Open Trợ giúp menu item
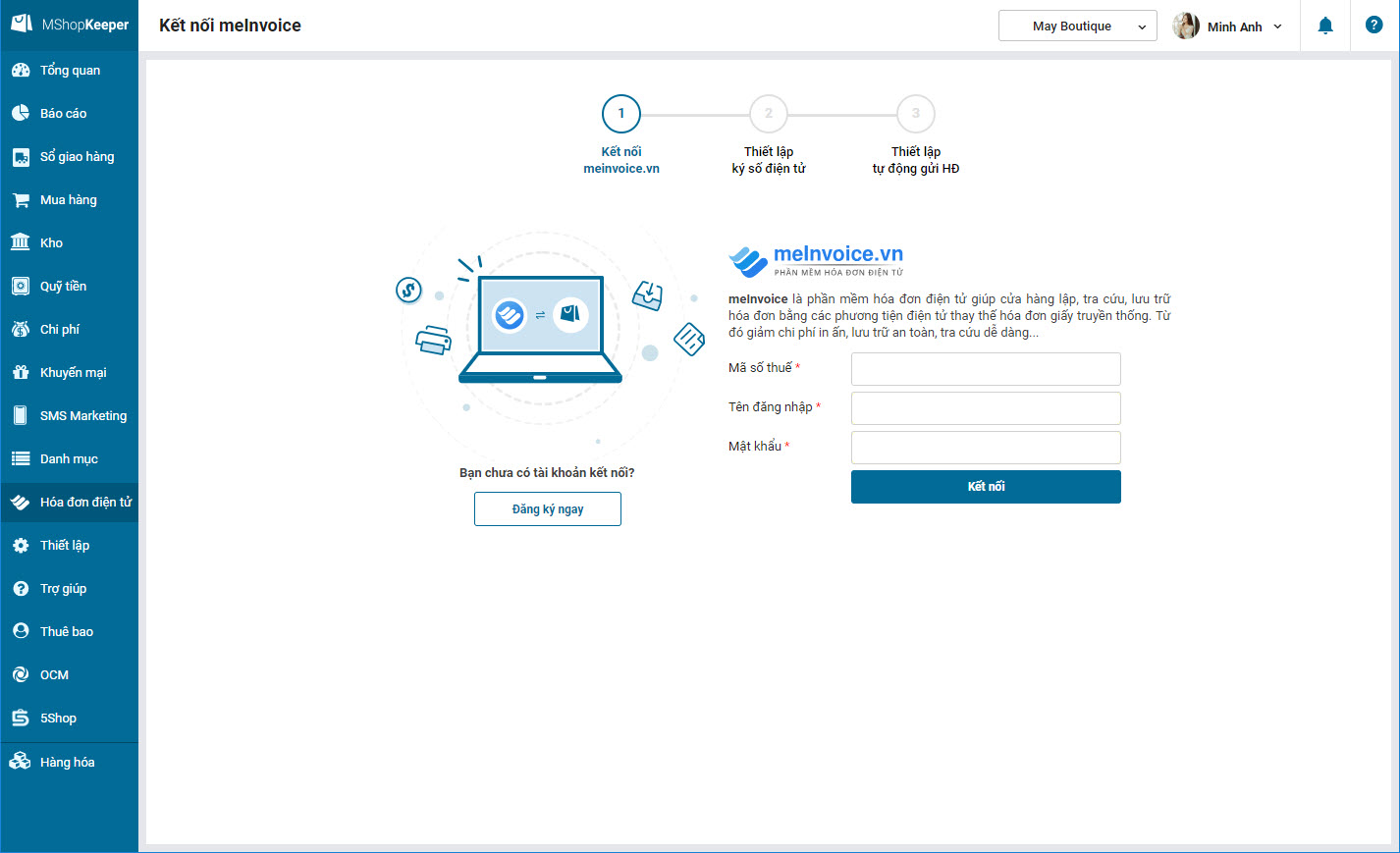The height and width of the screenshot is (853, 1400). (70, 589)
